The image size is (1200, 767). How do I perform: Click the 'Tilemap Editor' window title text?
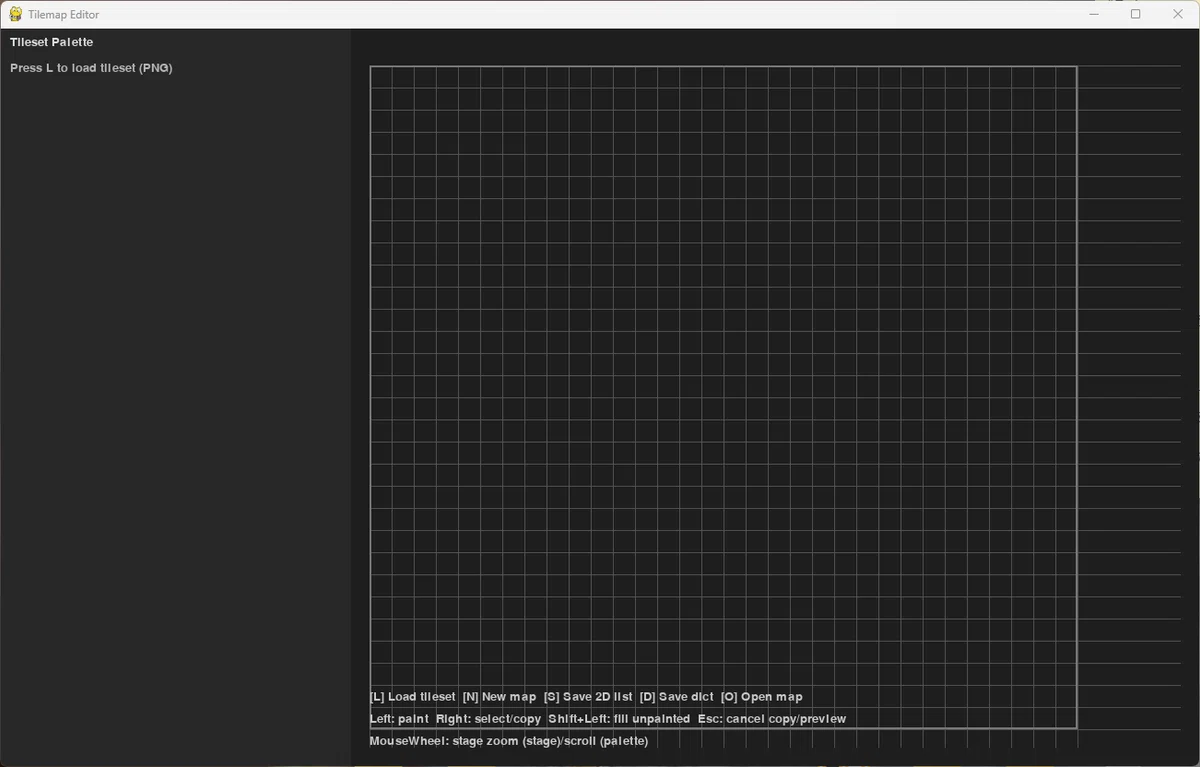(64, 15)
